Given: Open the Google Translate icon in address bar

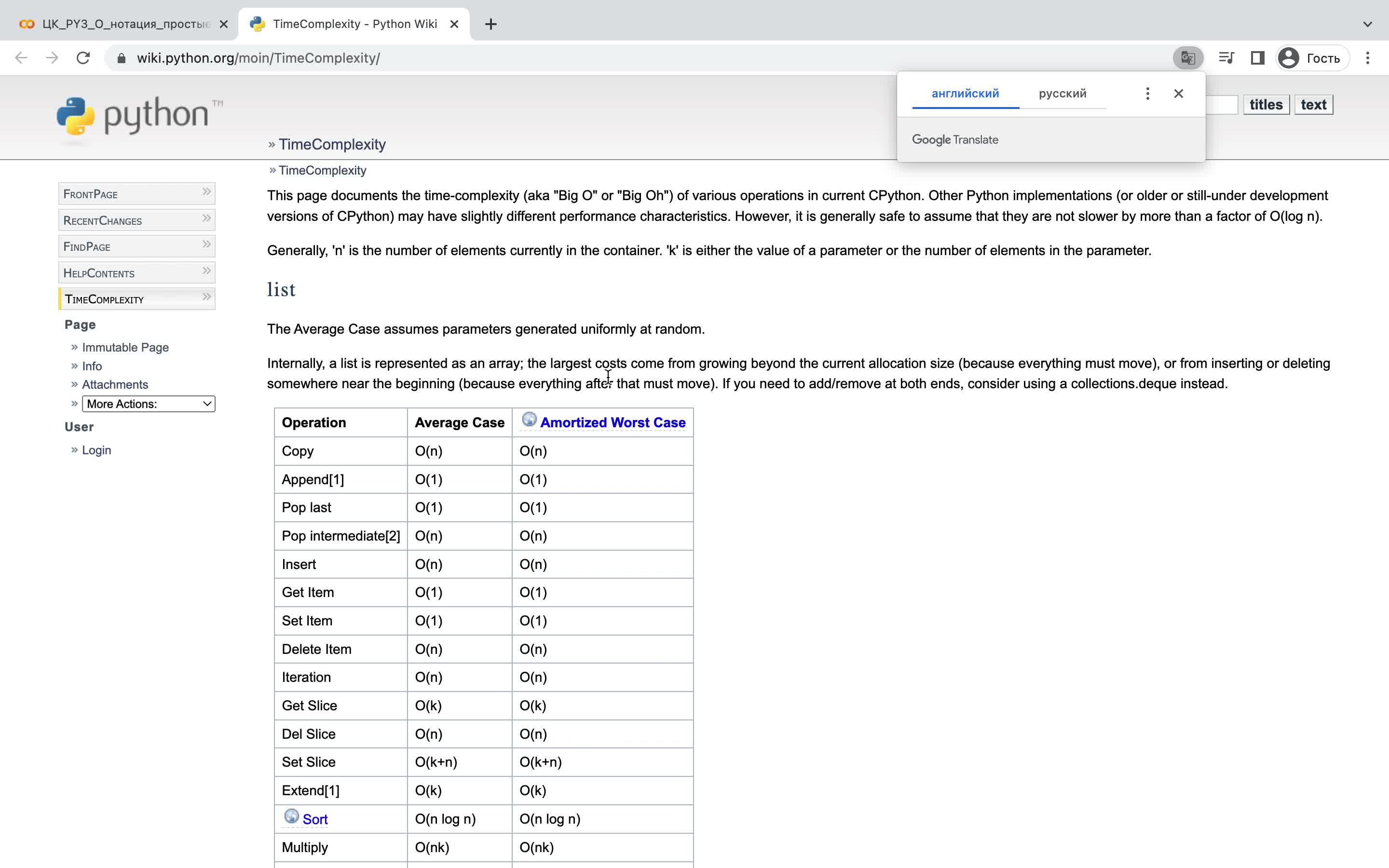Looking at the screenshot, I should tap(1187, 58).
